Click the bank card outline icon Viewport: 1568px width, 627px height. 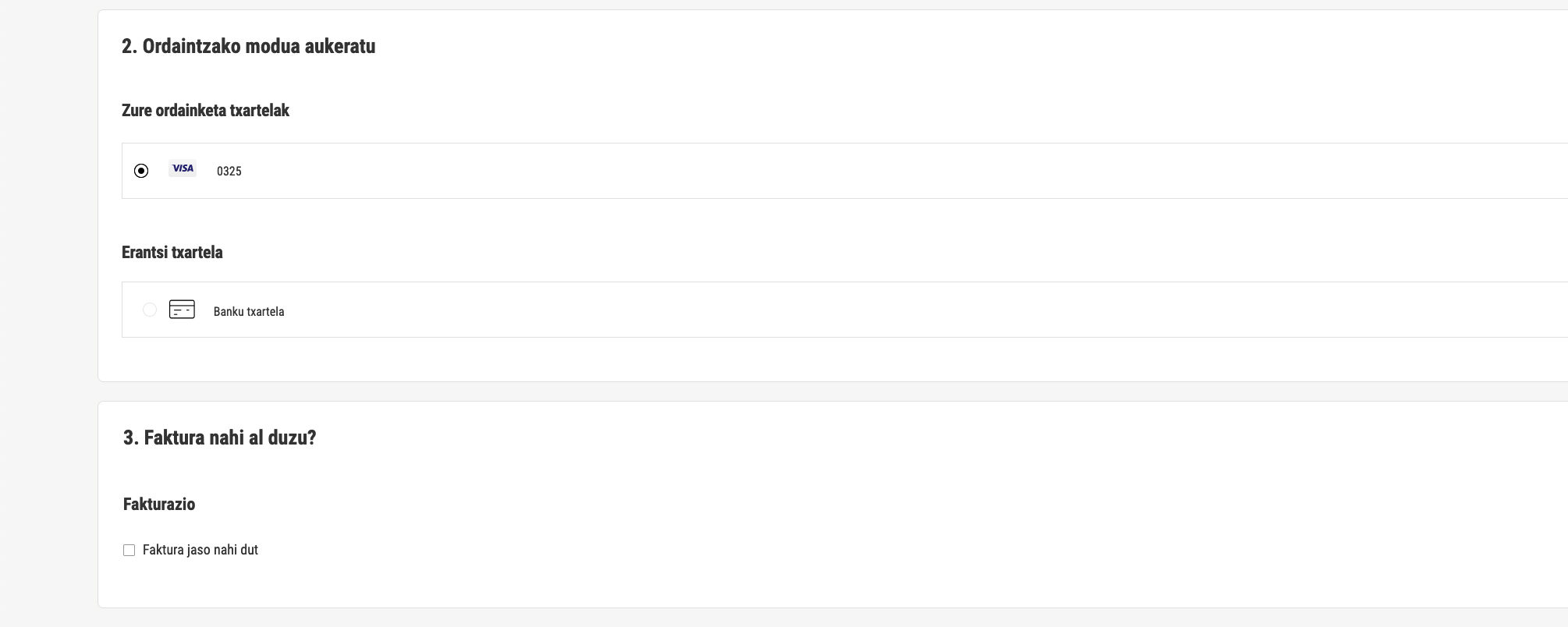click(x=182, y=310)
